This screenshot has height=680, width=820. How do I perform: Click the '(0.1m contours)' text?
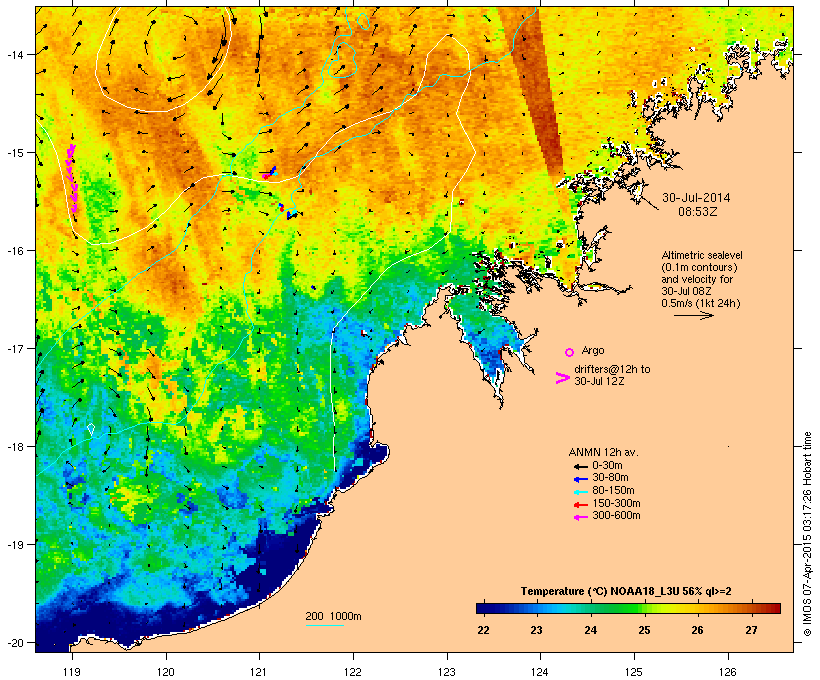[699, 267]
